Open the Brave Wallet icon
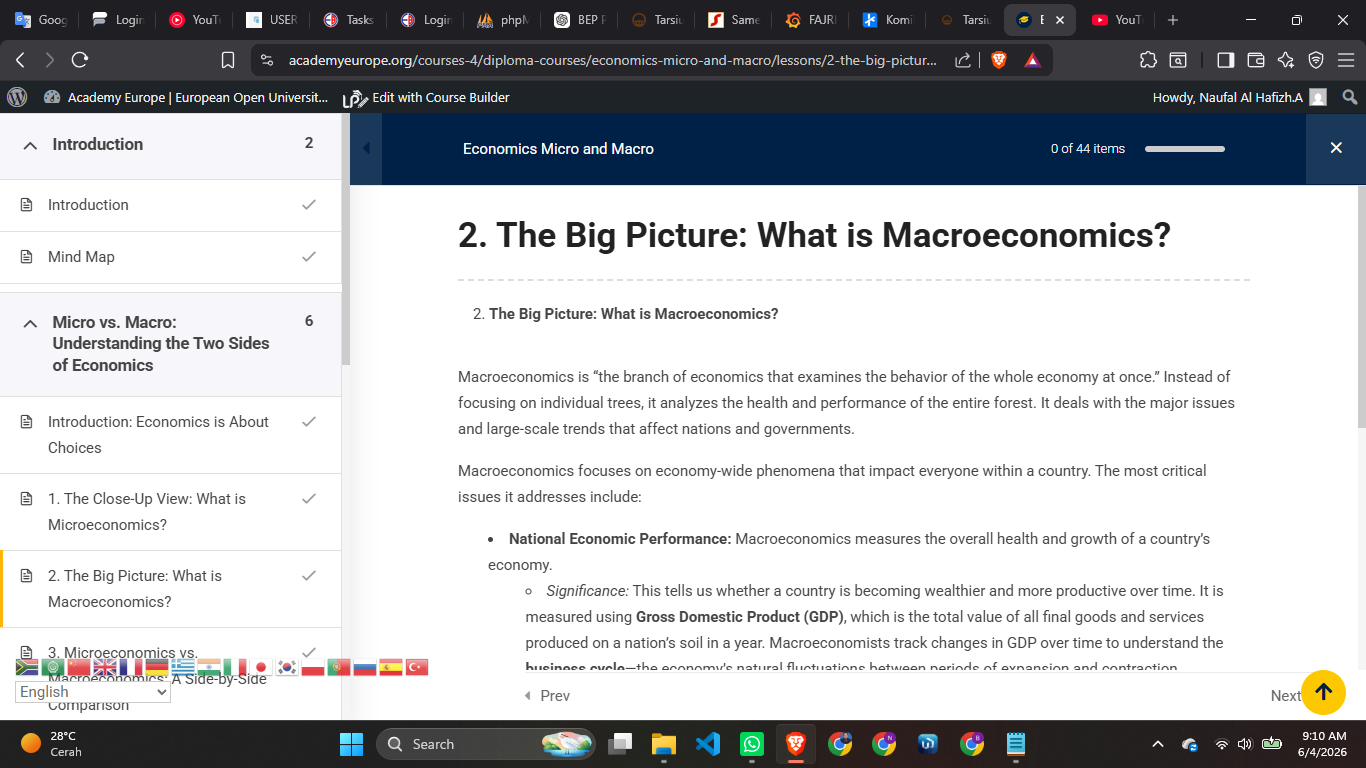This screenshot has height=768, width=1366. (1256, 60)
